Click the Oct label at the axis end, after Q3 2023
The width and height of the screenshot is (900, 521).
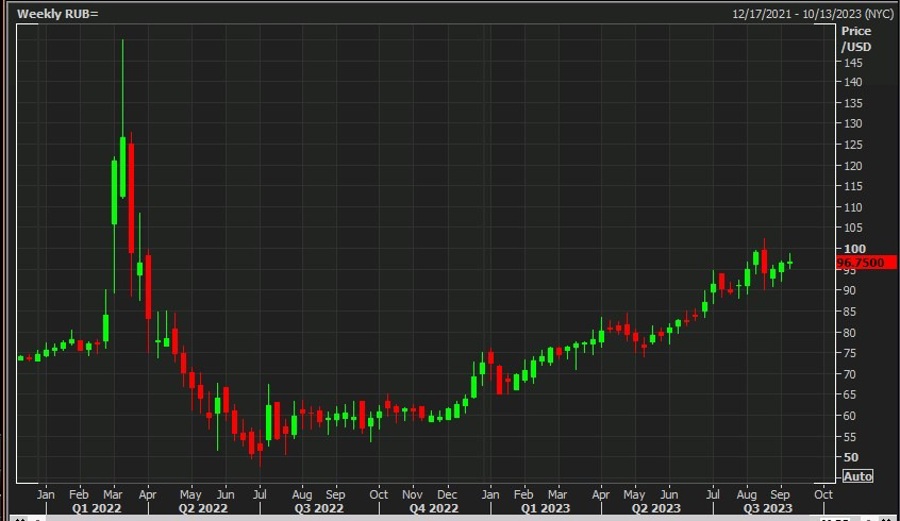point(823,495)
